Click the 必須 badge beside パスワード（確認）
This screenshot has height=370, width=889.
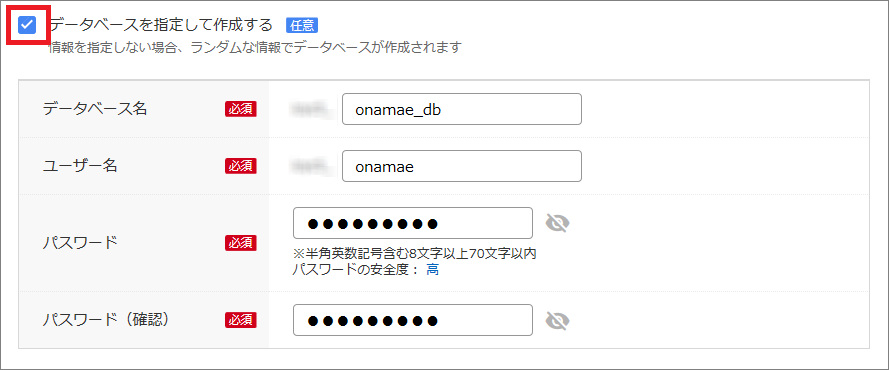(241, 320)
